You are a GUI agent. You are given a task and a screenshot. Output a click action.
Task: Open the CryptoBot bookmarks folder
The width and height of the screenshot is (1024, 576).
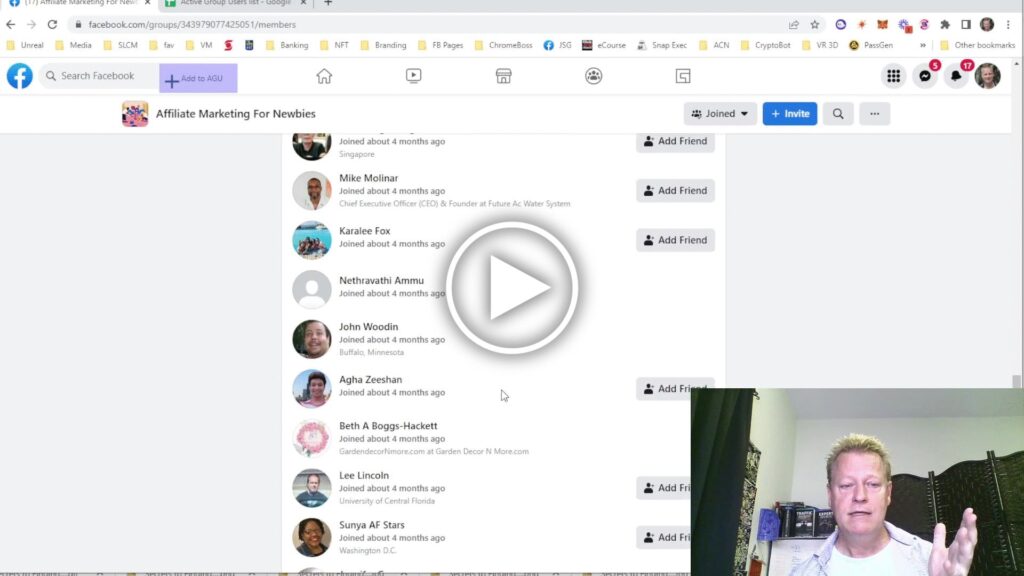(x=765, y=46)
